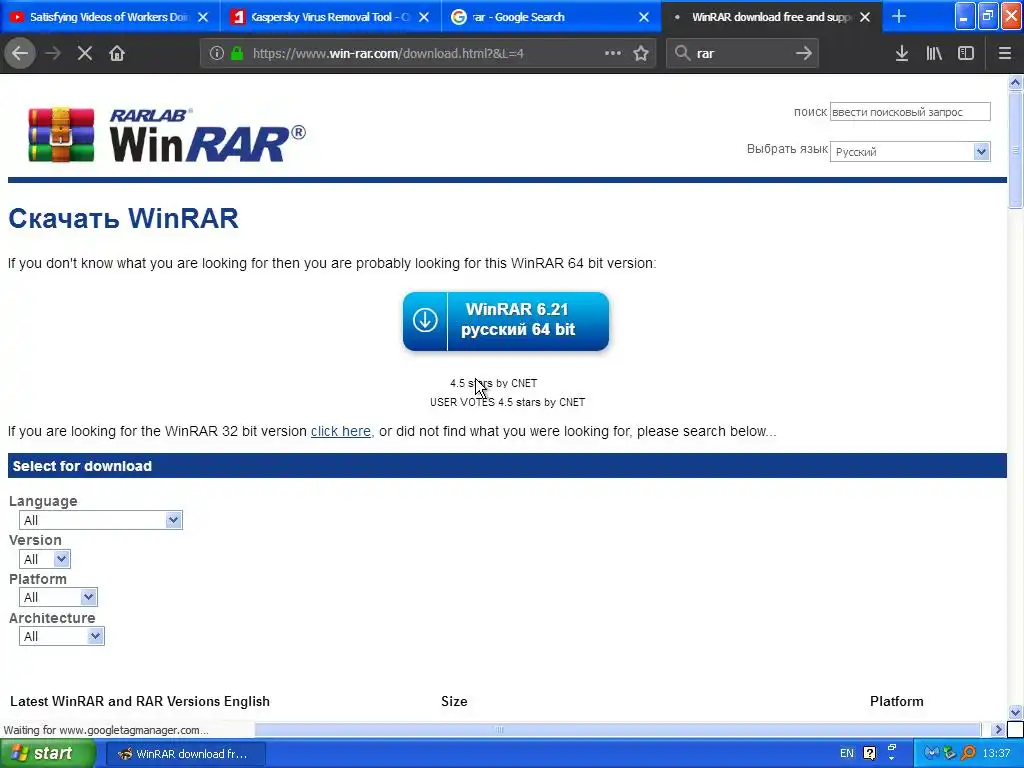Expand the Platform filter dropdown
1024x768 pixels.
pos(58,597)
